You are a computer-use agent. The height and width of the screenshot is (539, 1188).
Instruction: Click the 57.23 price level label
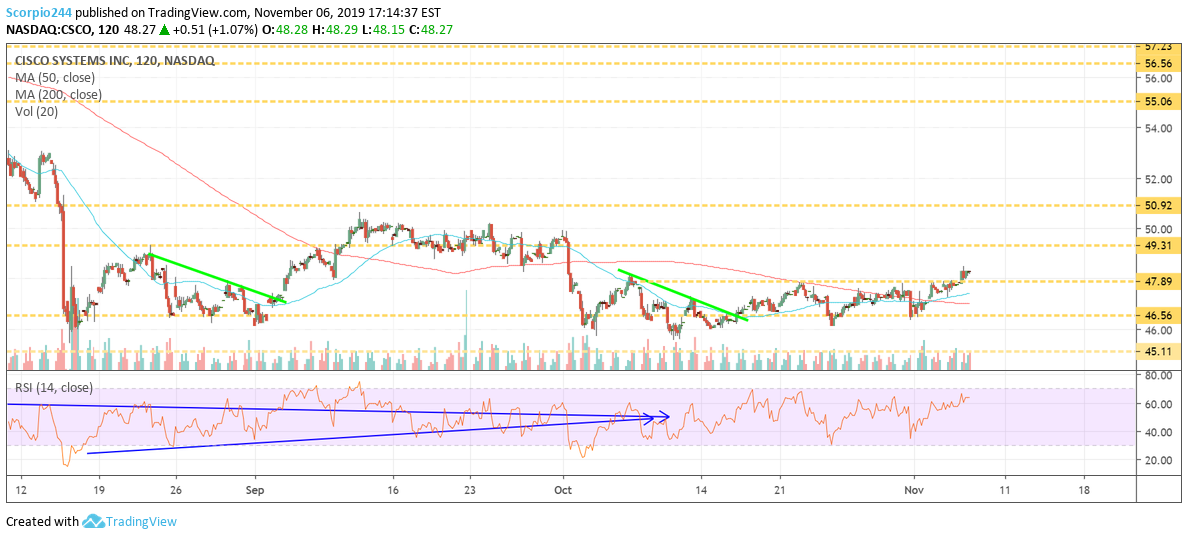tap(1158, 47)
